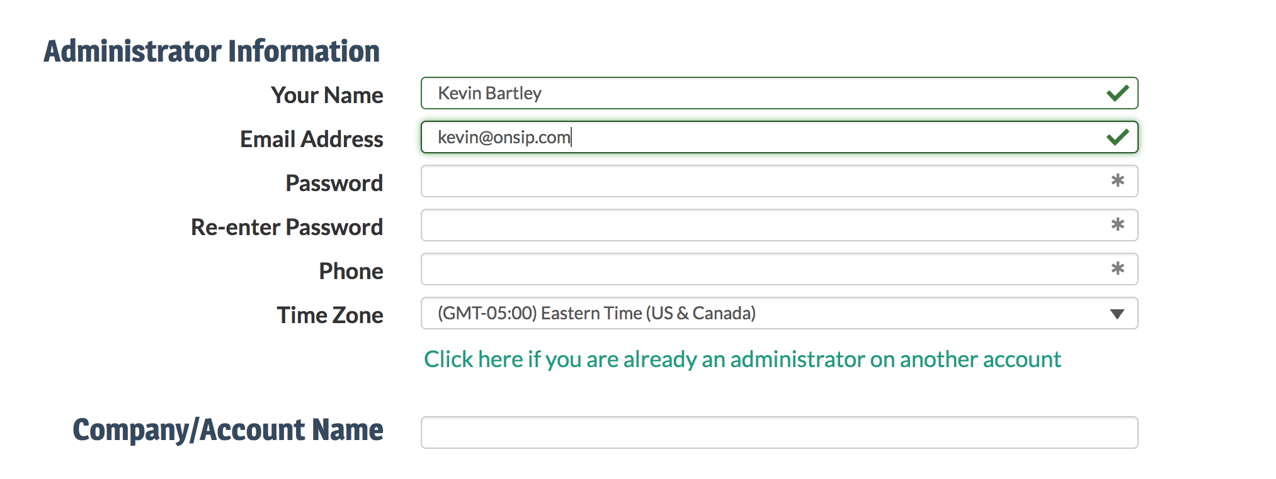Focus the empty Password input box
Viewport: 1276px width, 479px height.
(x=760, y=182)
